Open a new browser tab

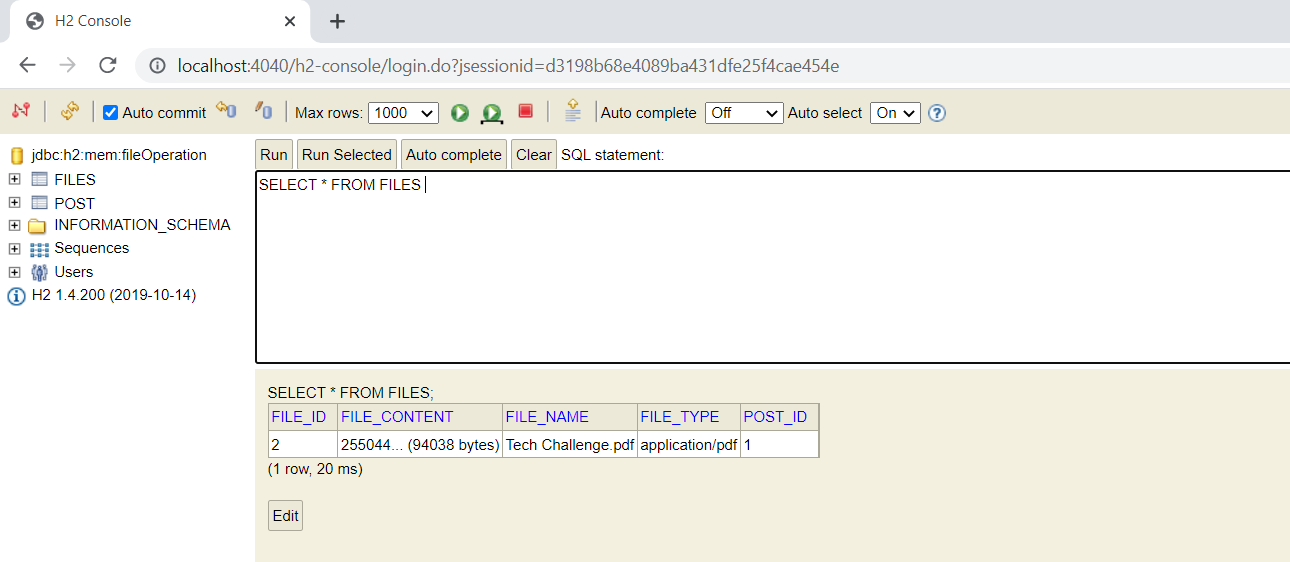337,21
